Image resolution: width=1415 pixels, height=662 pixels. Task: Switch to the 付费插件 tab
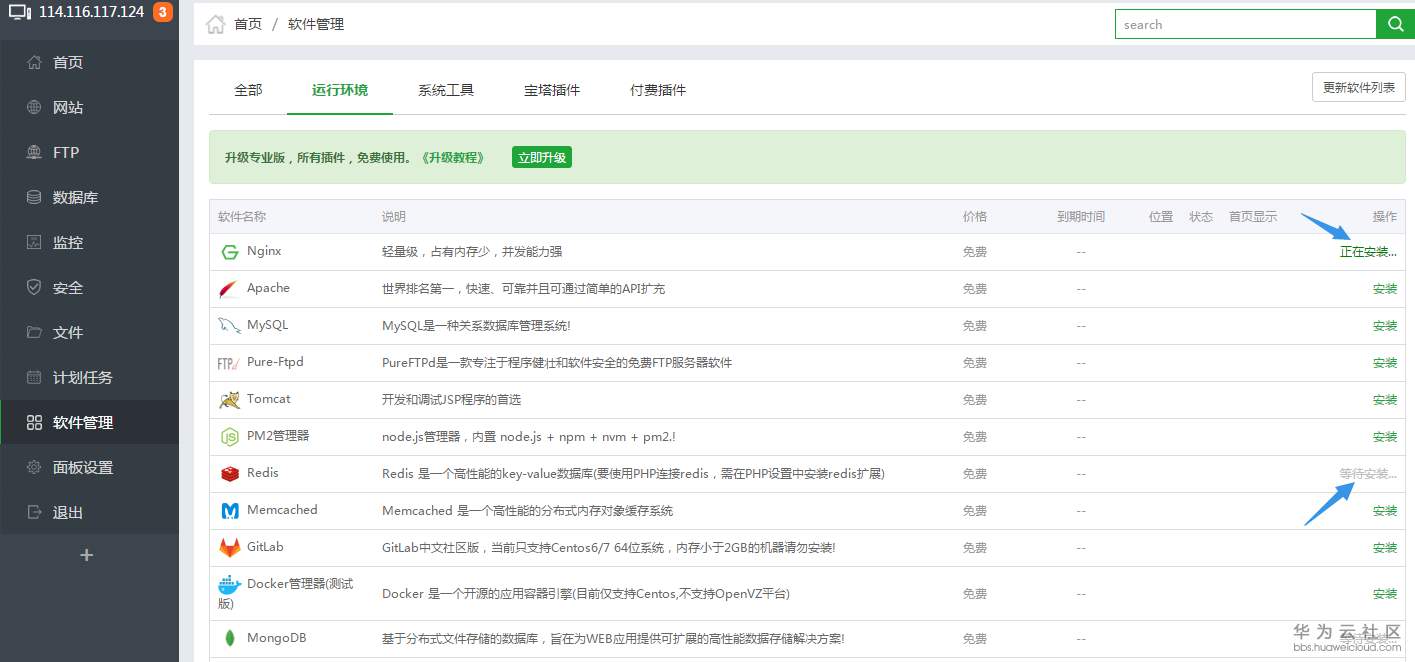pyautogui.click(x=658, y=90)
